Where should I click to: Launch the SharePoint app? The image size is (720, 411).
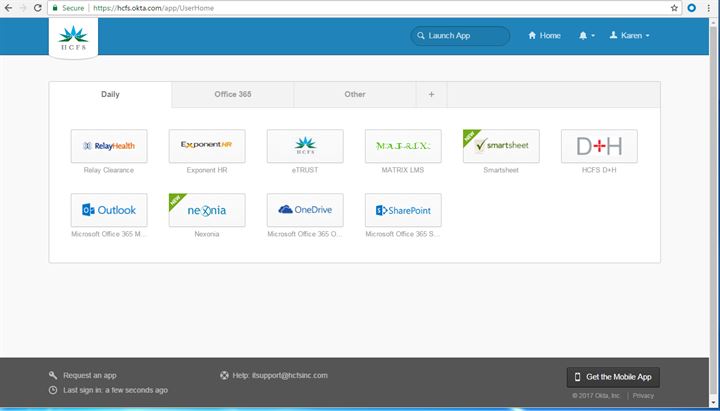(x=403, y=210)
